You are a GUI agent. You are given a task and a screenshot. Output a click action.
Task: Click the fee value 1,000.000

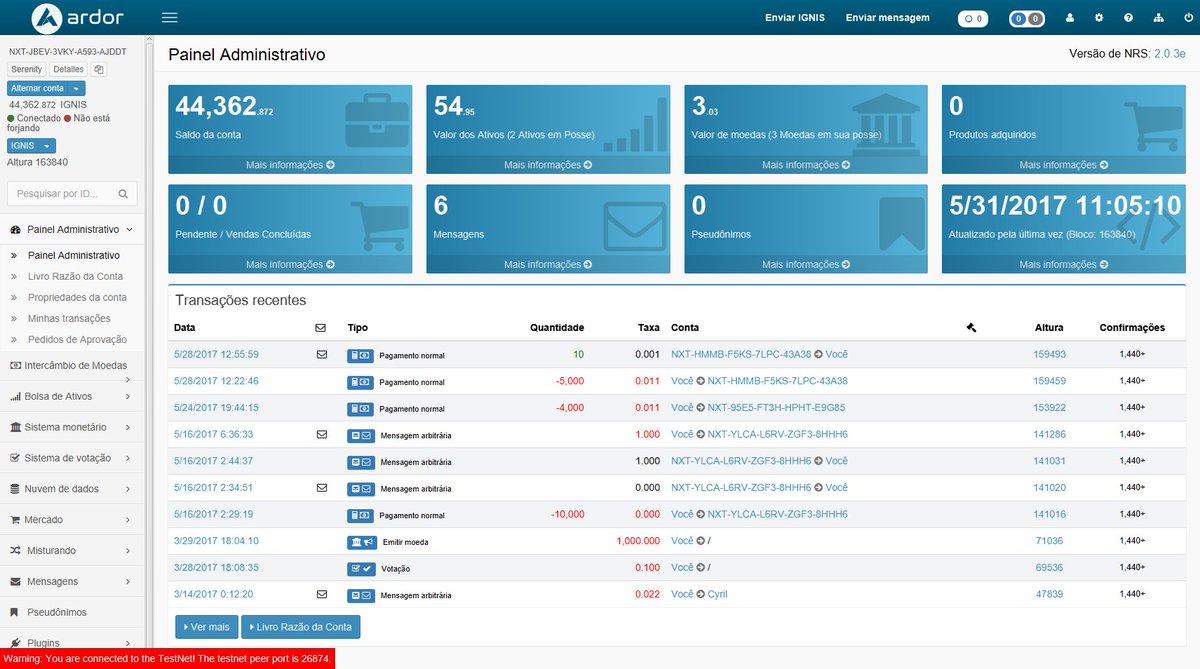638,541
